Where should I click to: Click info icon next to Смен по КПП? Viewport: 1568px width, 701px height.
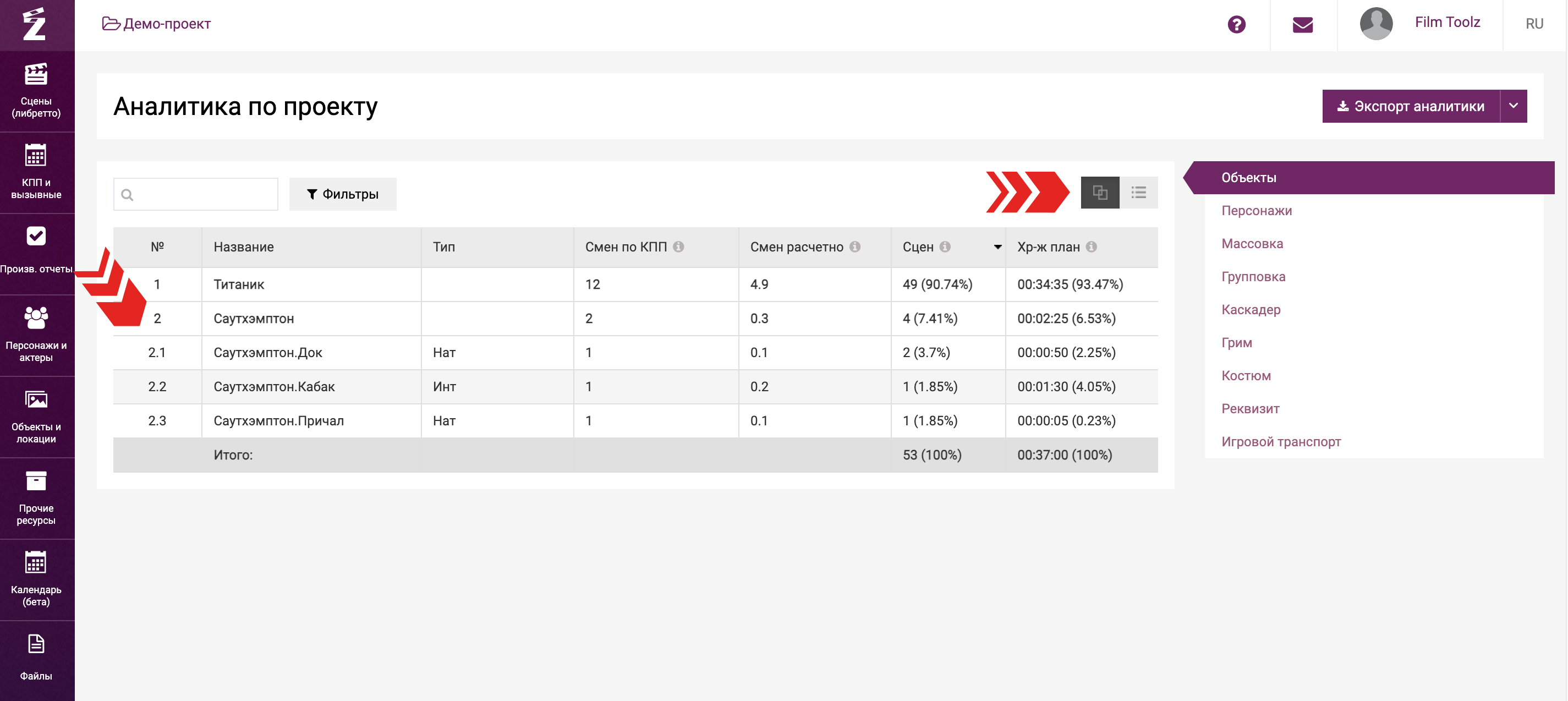(x=679, y=247)
